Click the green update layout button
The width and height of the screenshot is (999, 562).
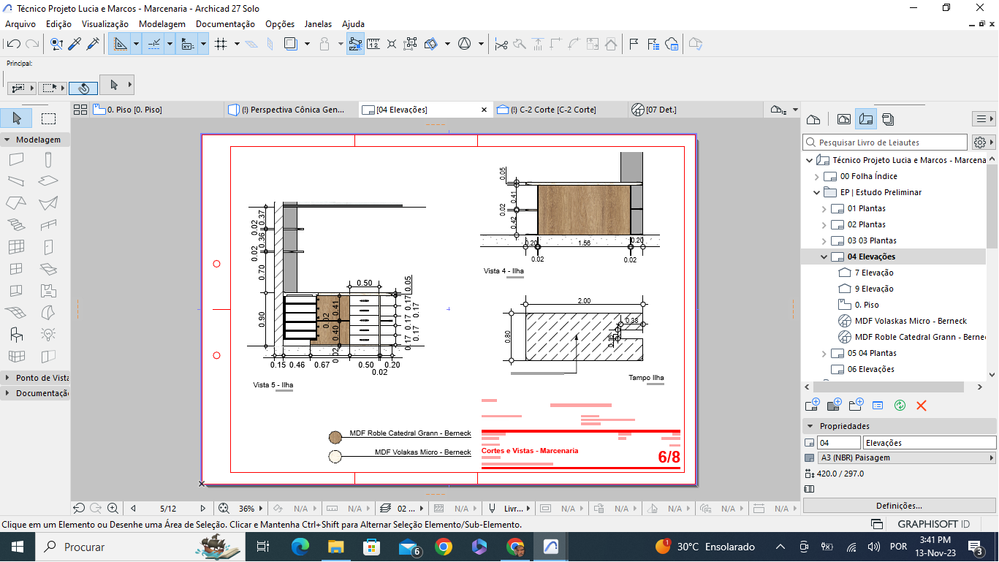(900, 406)
